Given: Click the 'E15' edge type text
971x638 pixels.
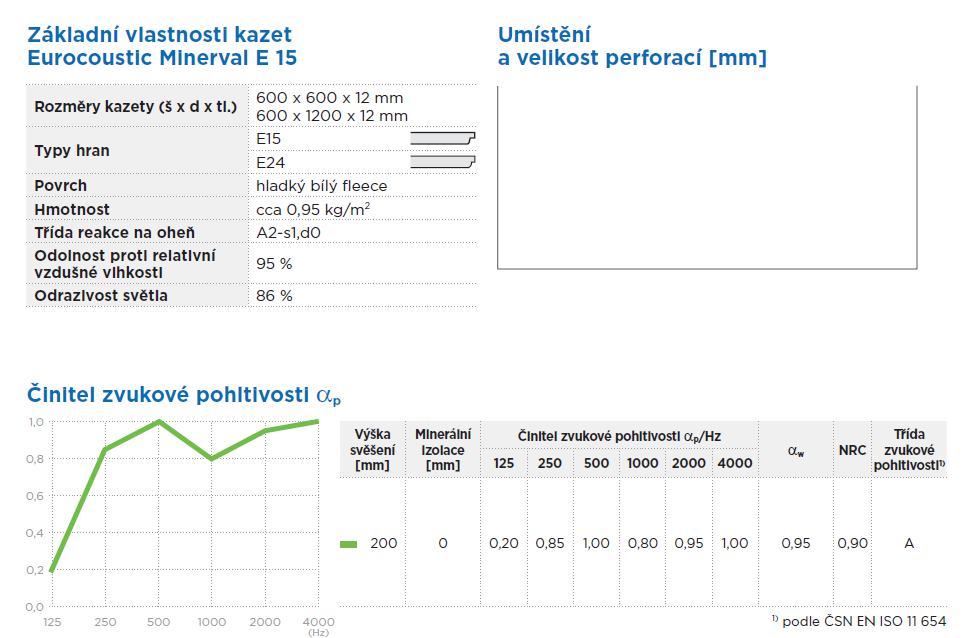Looking at the screenshot, I should tap(268, 139).
